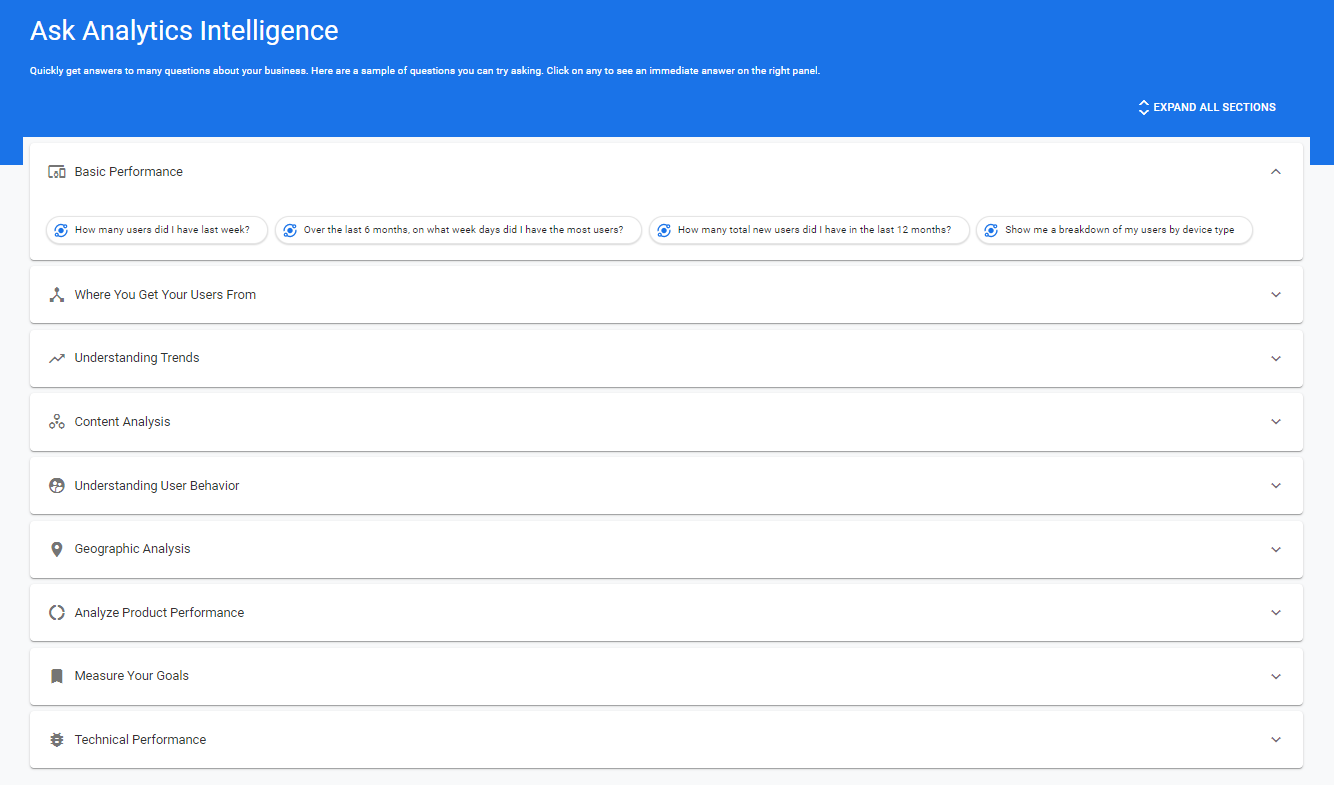Click the 'Understanding User Behavior' title
1334x785 pixels.
coord(157,486)
